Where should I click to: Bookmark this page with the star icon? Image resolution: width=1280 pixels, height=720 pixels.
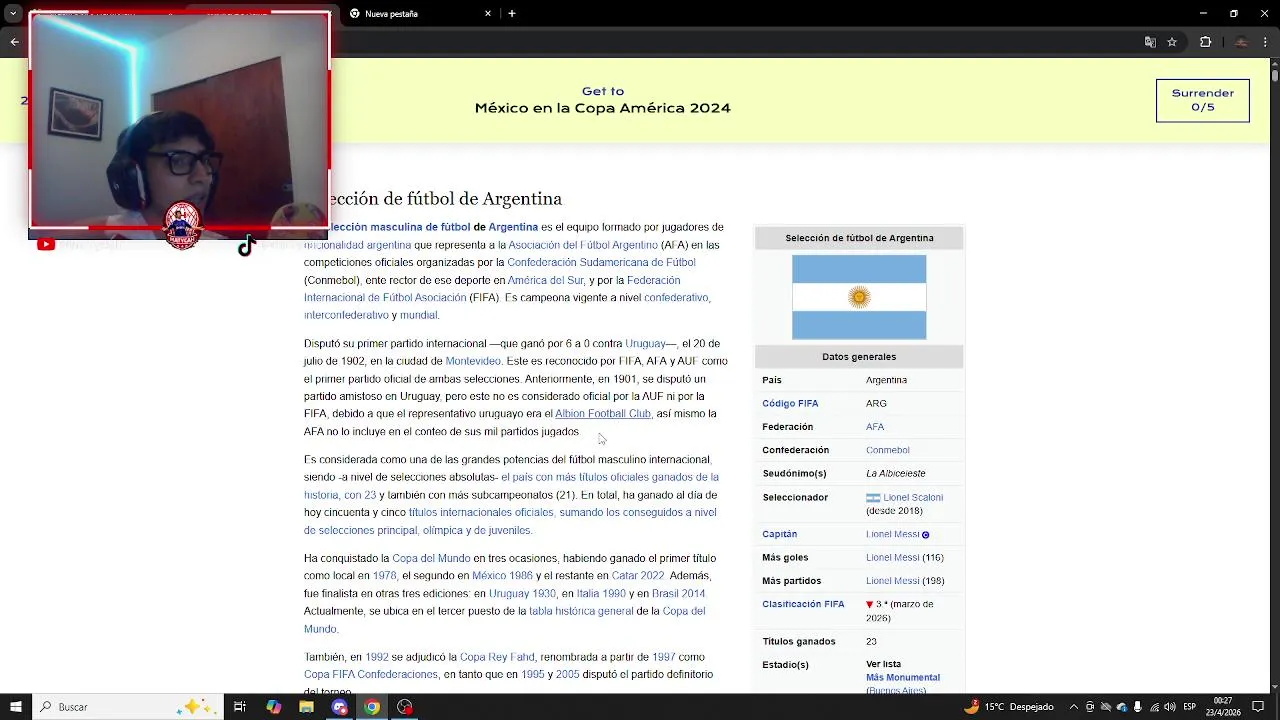click(x=1172, y=42)
